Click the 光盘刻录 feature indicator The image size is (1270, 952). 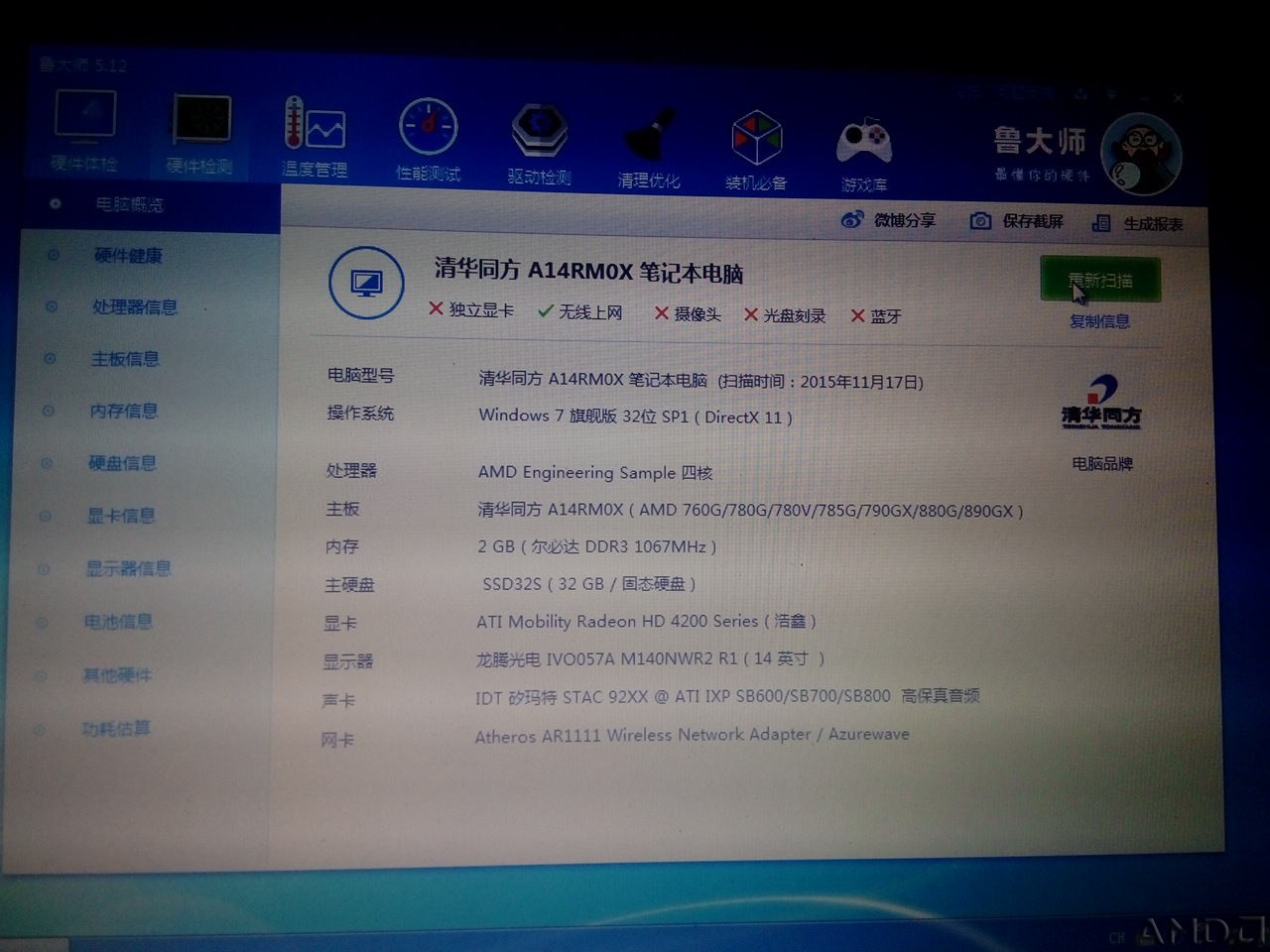point(785,315)
